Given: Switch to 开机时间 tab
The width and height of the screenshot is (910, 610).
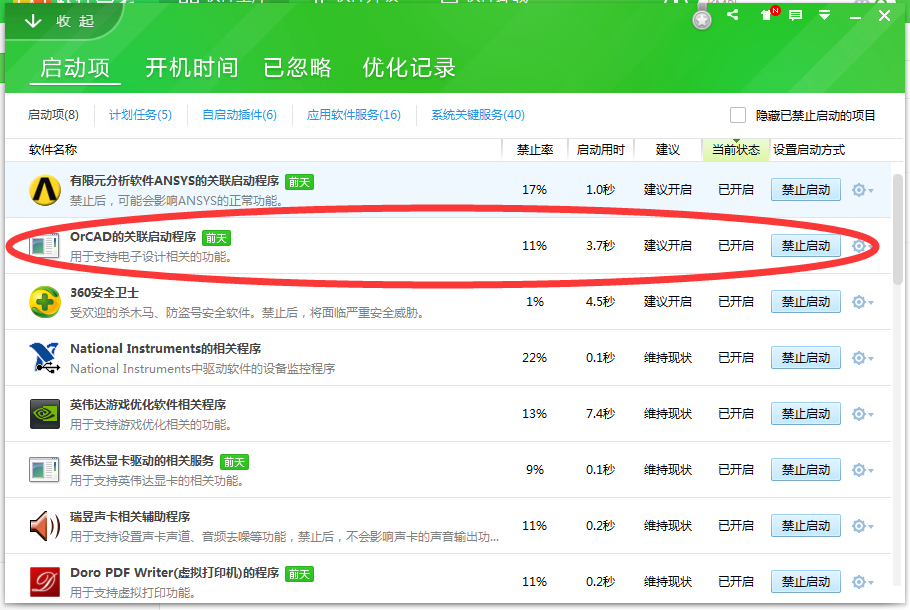Looking at the screenshot, I should coord(192,68).
